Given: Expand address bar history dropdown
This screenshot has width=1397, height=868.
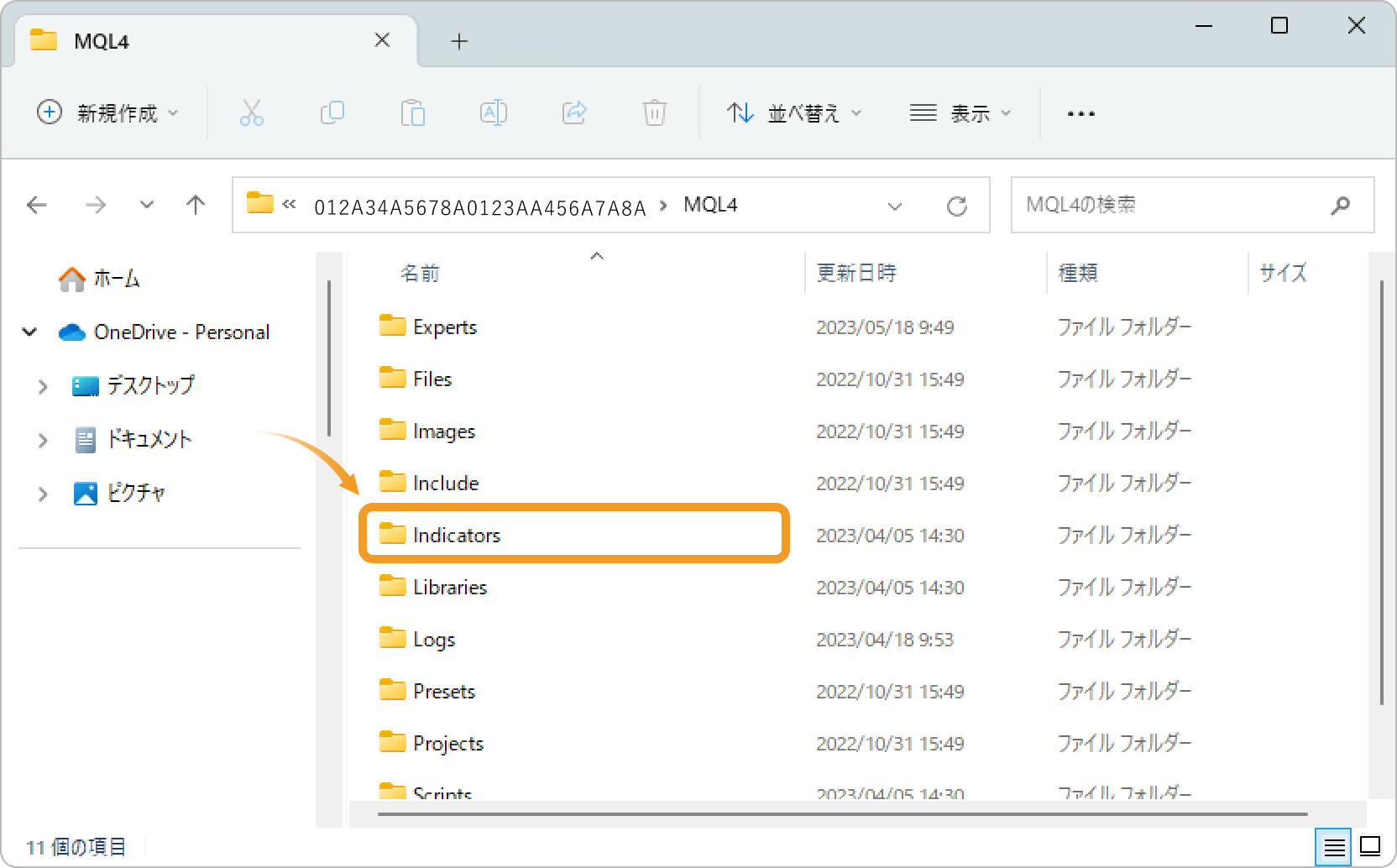Looking at the screenshot, I should point(895,206).
